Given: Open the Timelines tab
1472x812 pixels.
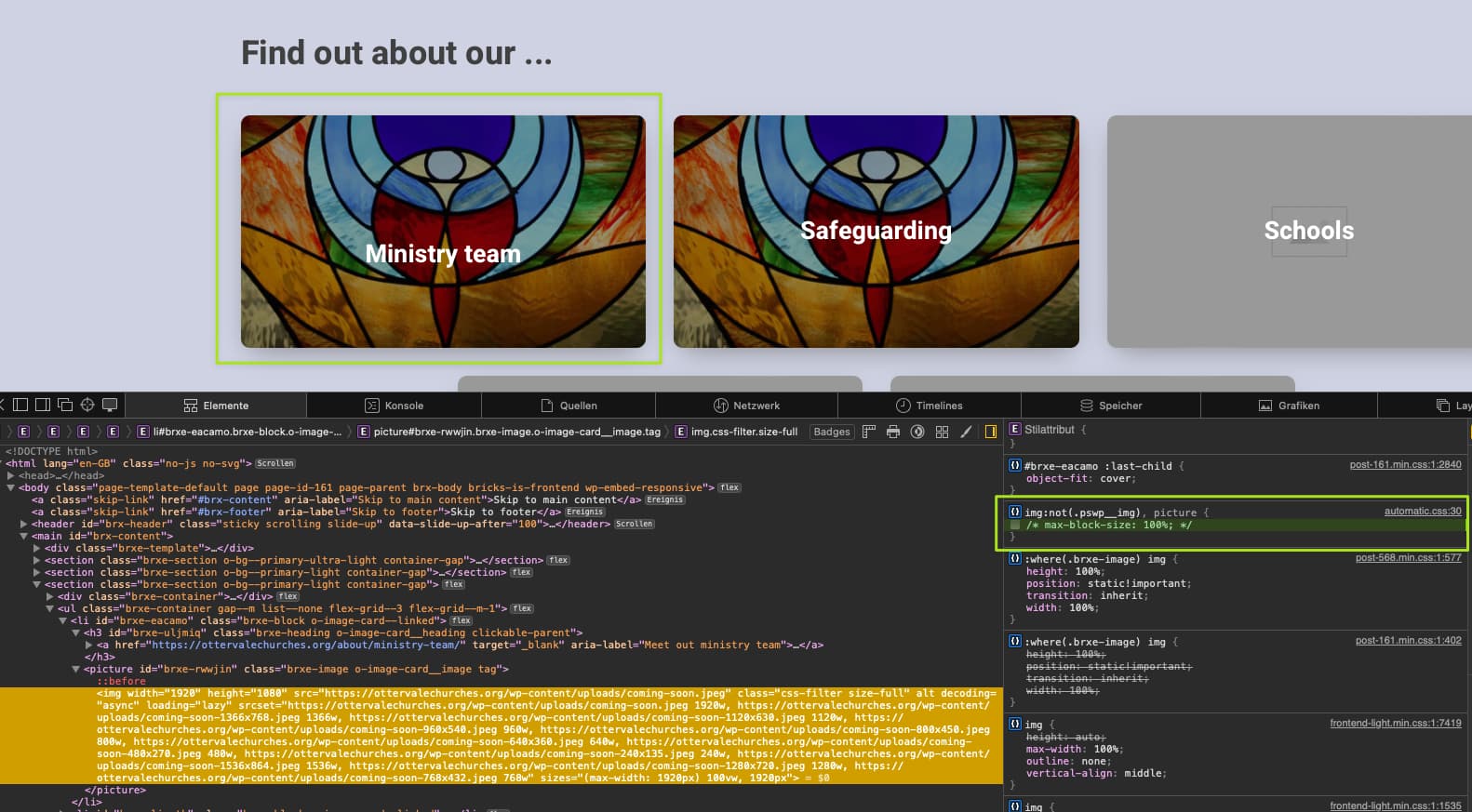Looking at the screenshot, I should [x=929, y=406].
